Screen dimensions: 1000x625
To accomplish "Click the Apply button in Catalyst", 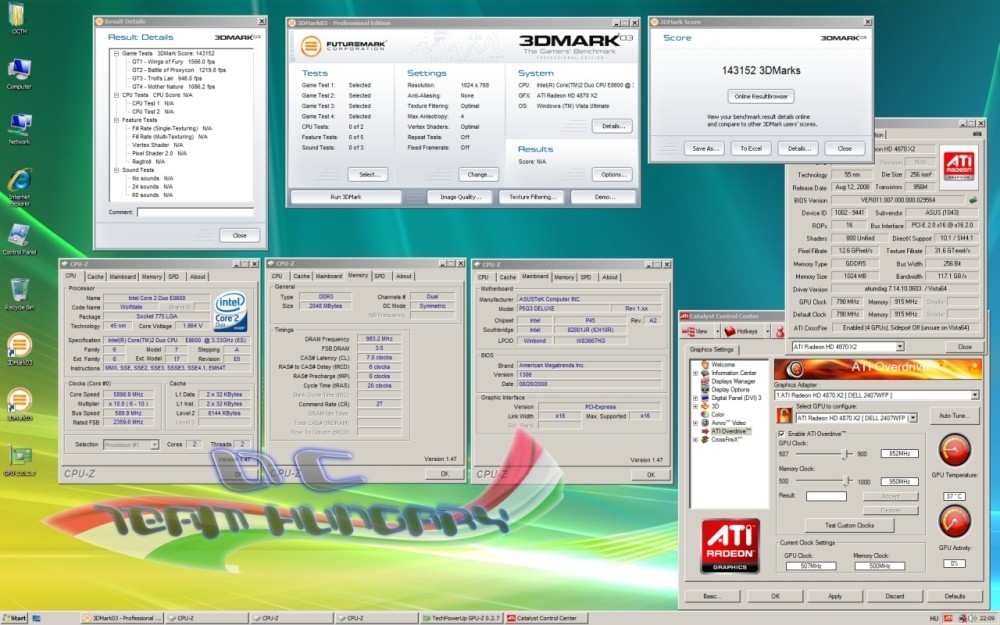I will click(x=835, y=596).
